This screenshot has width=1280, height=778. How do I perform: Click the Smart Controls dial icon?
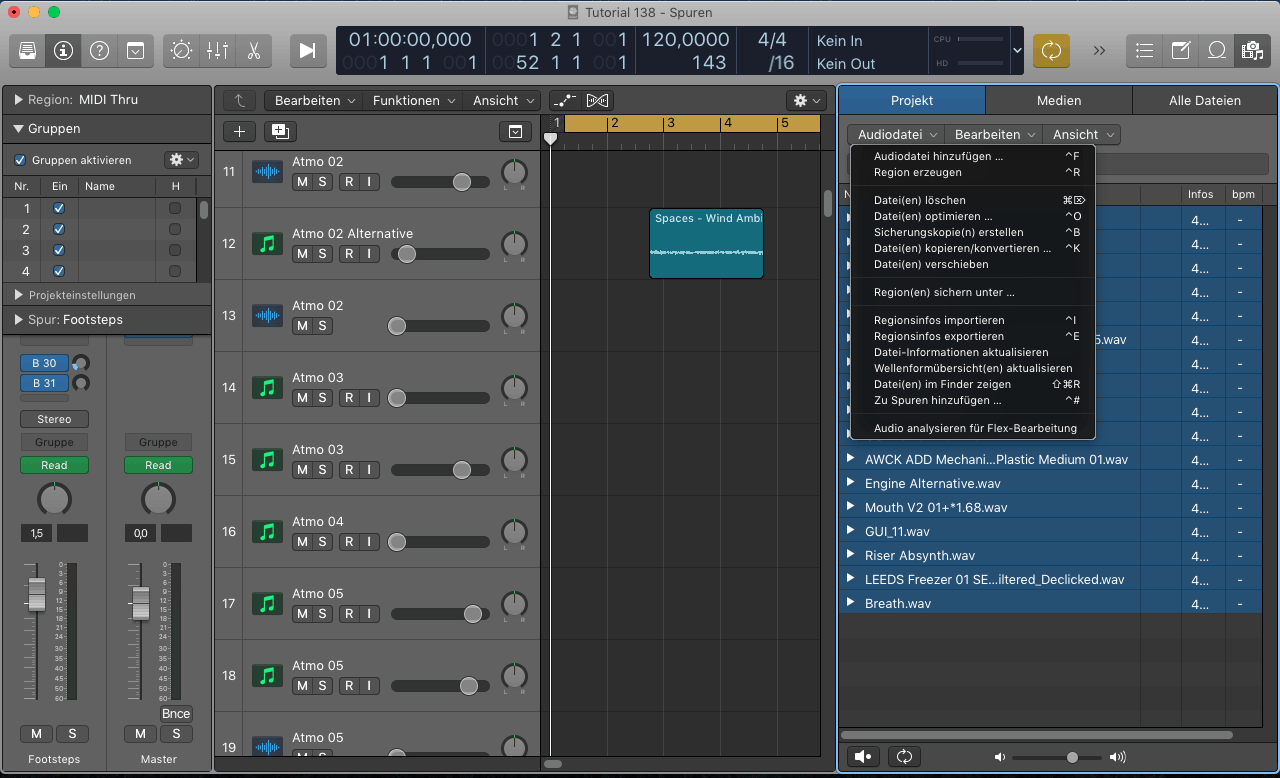click(x=181, y=50)
